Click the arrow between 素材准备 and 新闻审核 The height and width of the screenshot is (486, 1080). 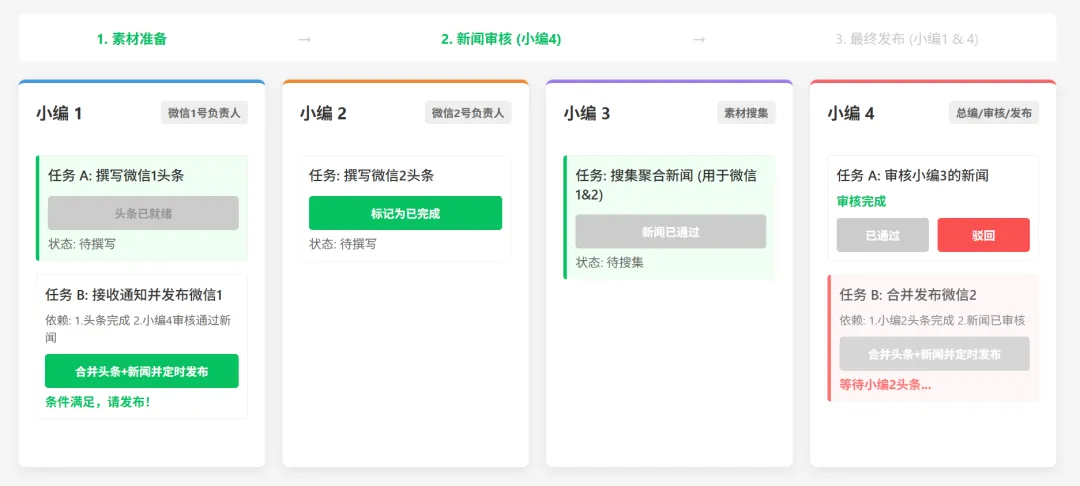coord(304,39)
